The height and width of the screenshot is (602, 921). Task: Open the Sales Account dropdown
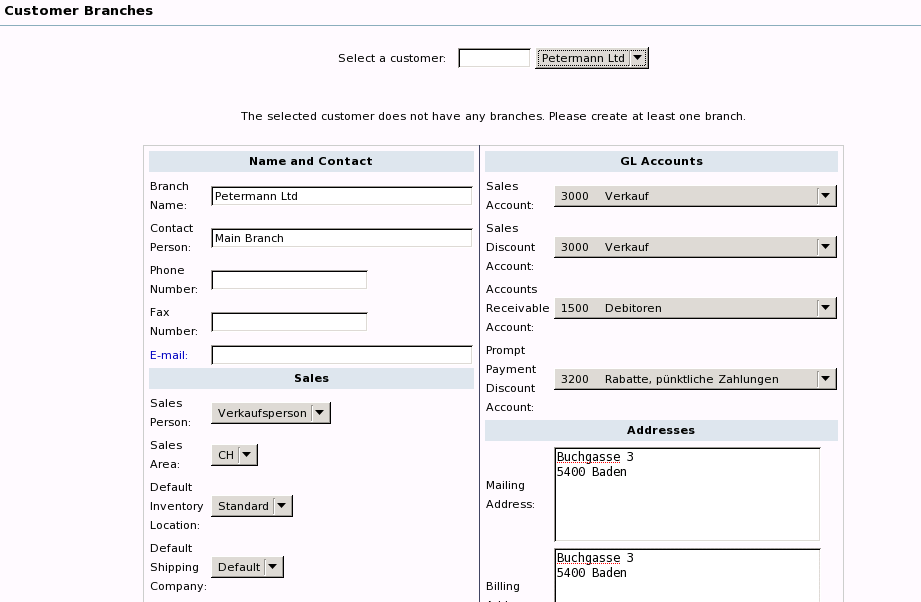tap(695, 196)
